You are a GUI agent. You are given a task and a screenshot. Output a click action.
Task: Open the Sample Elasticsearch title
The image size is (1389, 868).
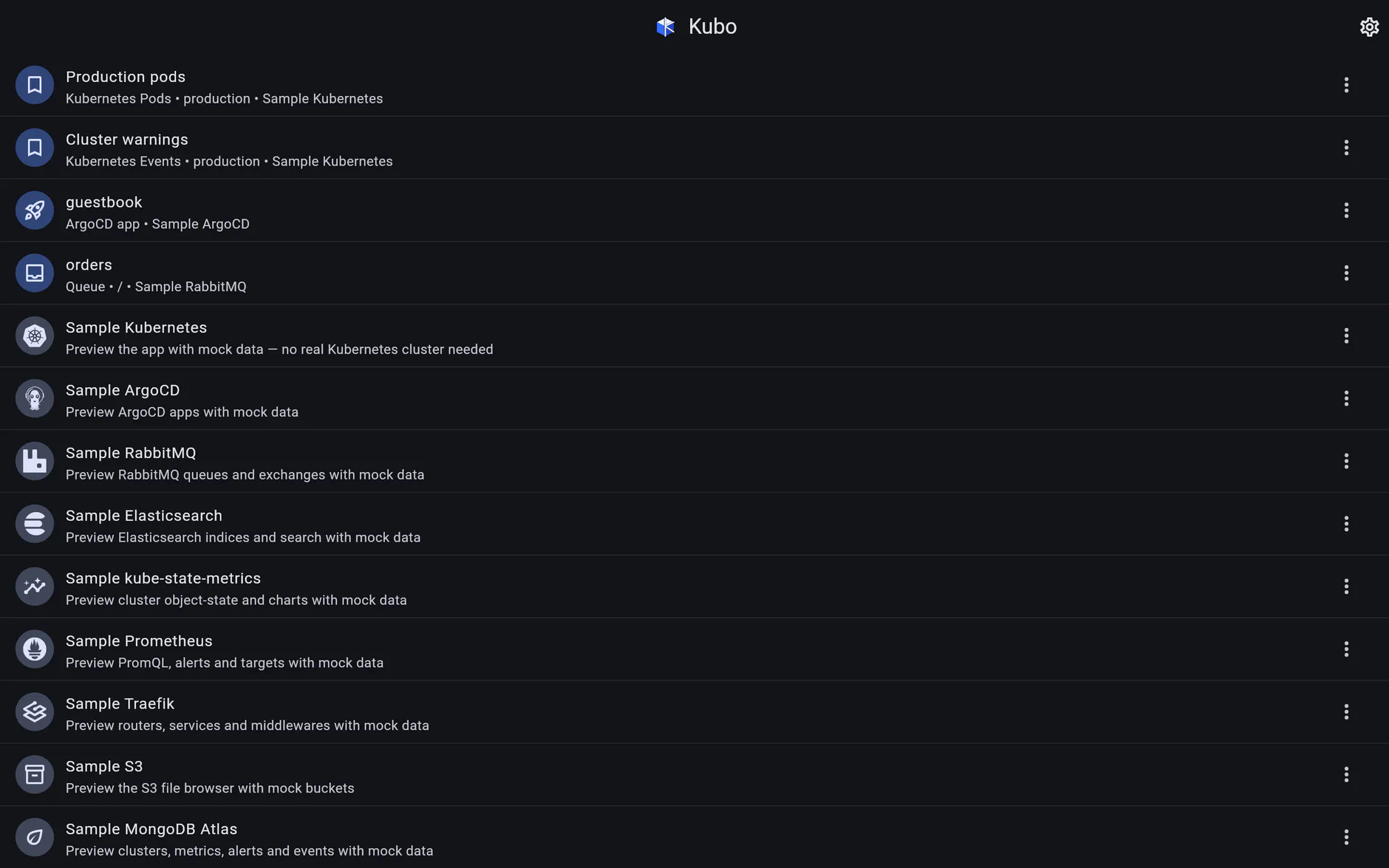(x=144, y=516)
